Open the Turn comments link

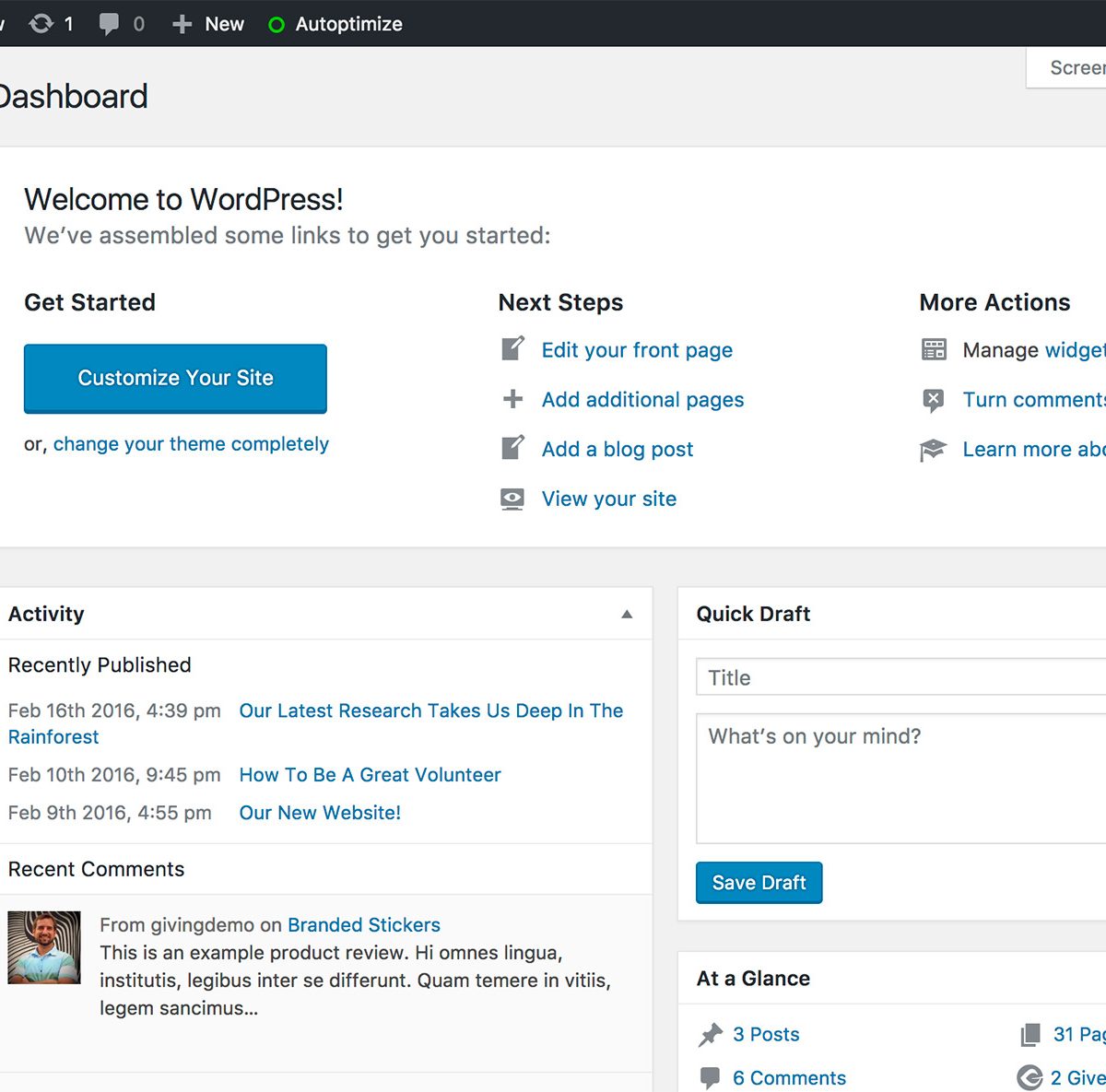pyautogui.click(x=1034, y=400)
